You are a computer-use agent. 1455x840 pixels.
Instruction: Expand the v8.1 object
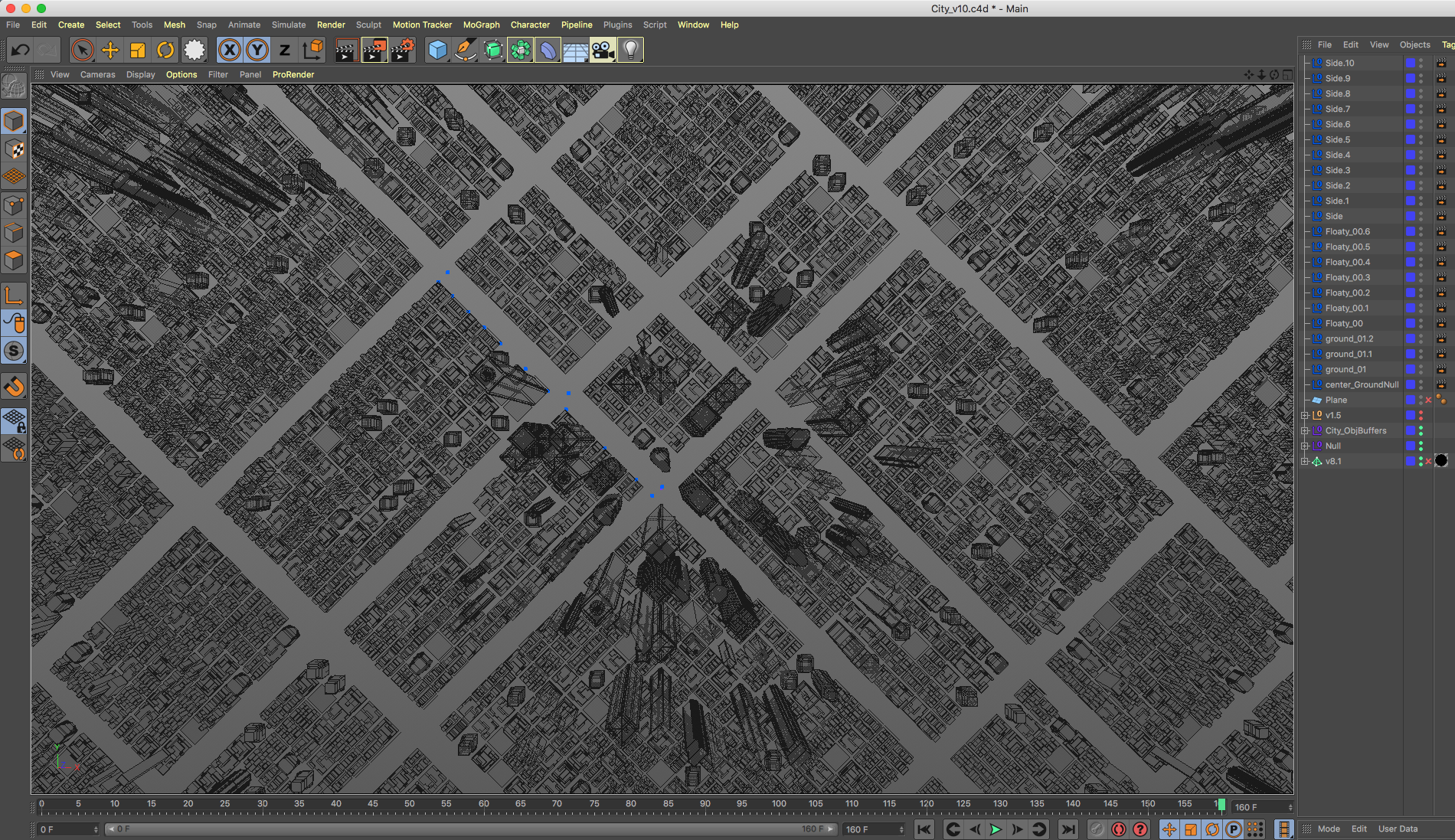coord(1305,461)
